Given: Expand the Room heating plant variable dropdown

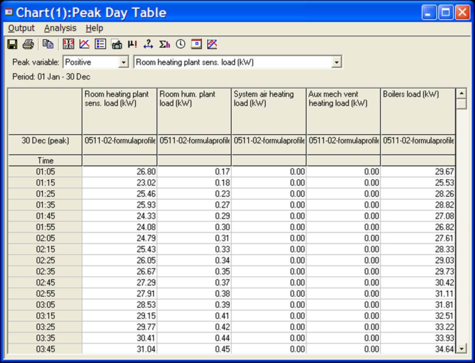Looking at the screenshot, I should coord(337,62).
